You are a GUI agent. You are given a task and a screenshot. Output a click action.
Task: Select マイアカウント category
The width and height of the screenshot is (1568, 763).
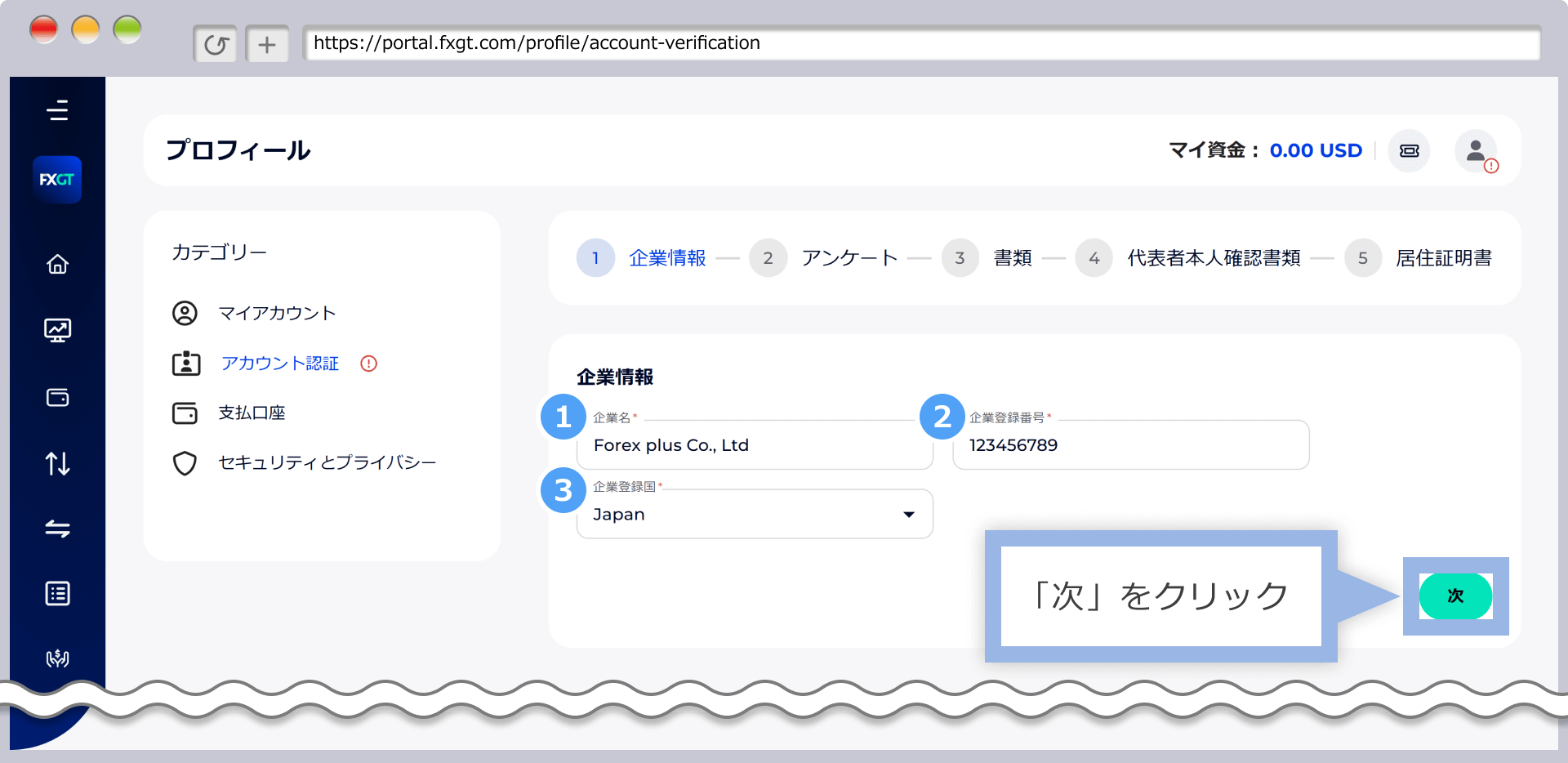pyautogui.click(x=277, y=312)
